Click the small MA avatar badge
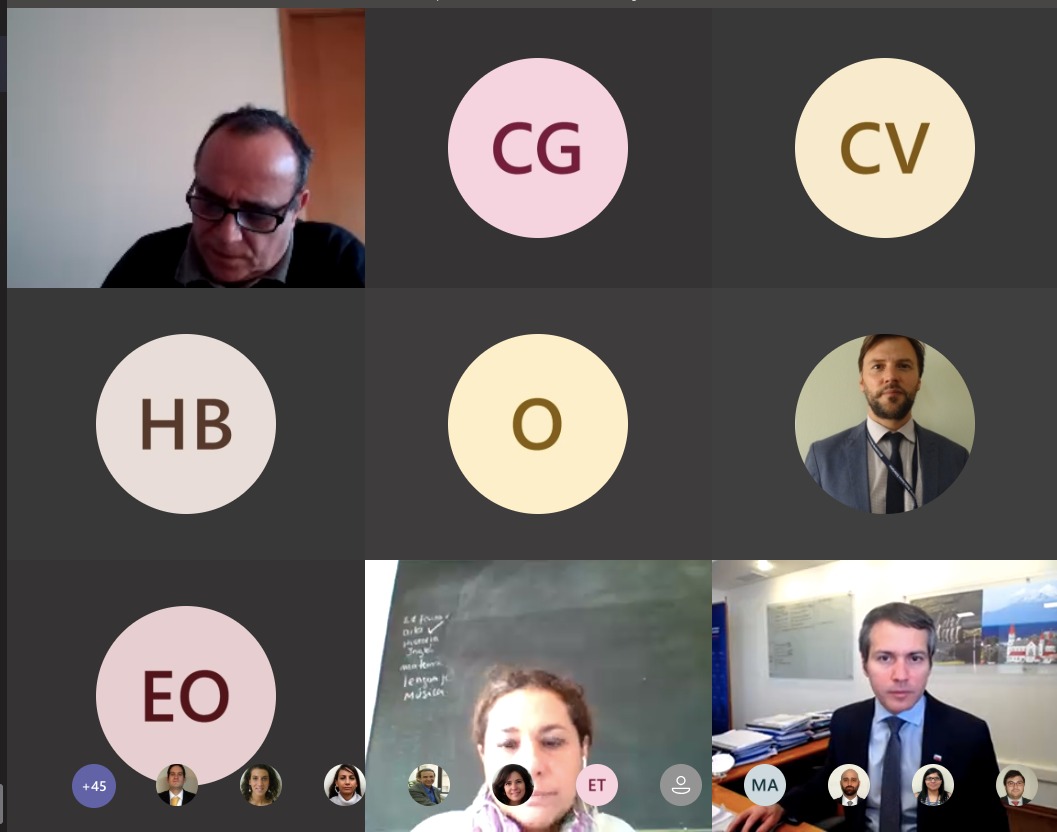Image resolution: width=1057 pixels, height=832 pixels. click(x=764, y=785)
